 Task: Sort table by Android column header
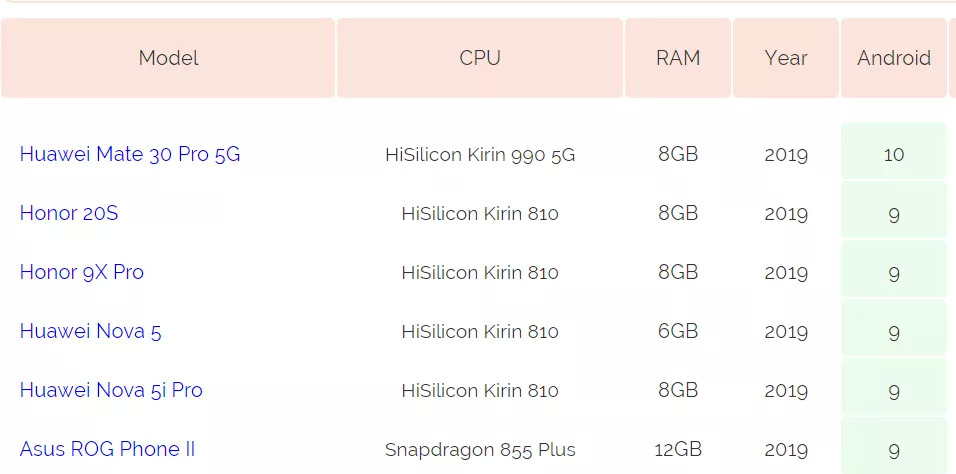point(894,58)
